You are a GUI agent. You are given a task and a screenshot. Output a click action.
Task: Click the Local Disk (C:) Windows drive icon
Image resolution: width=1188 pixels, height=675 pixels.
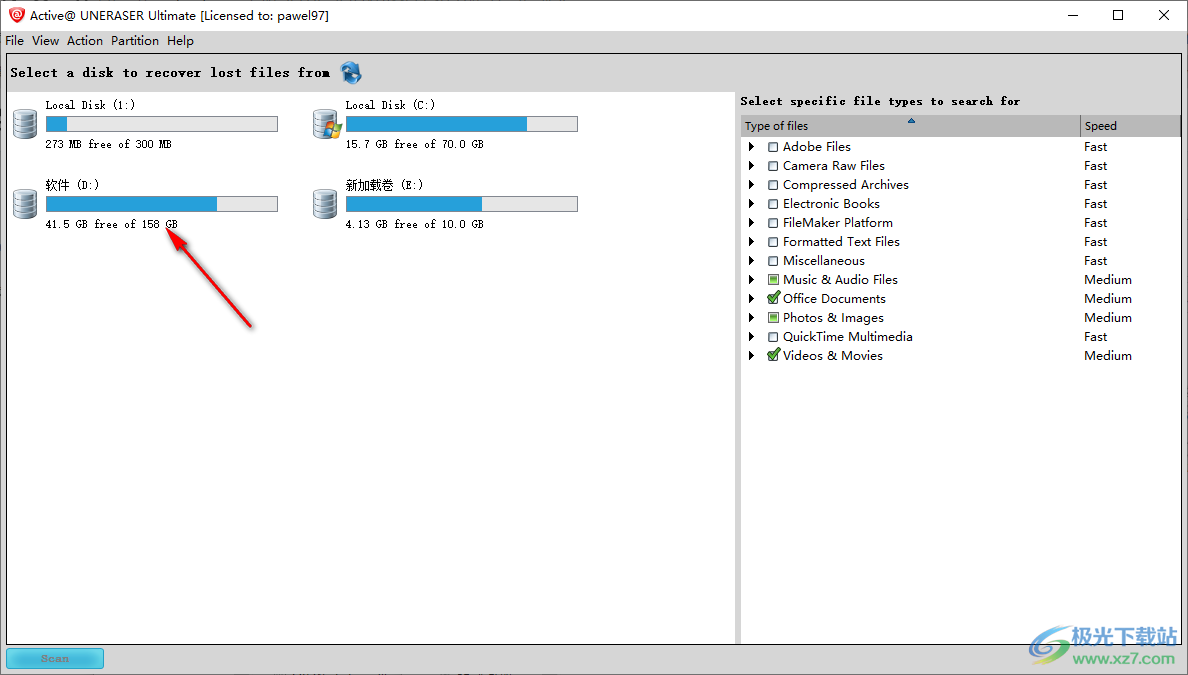point(327,124)
